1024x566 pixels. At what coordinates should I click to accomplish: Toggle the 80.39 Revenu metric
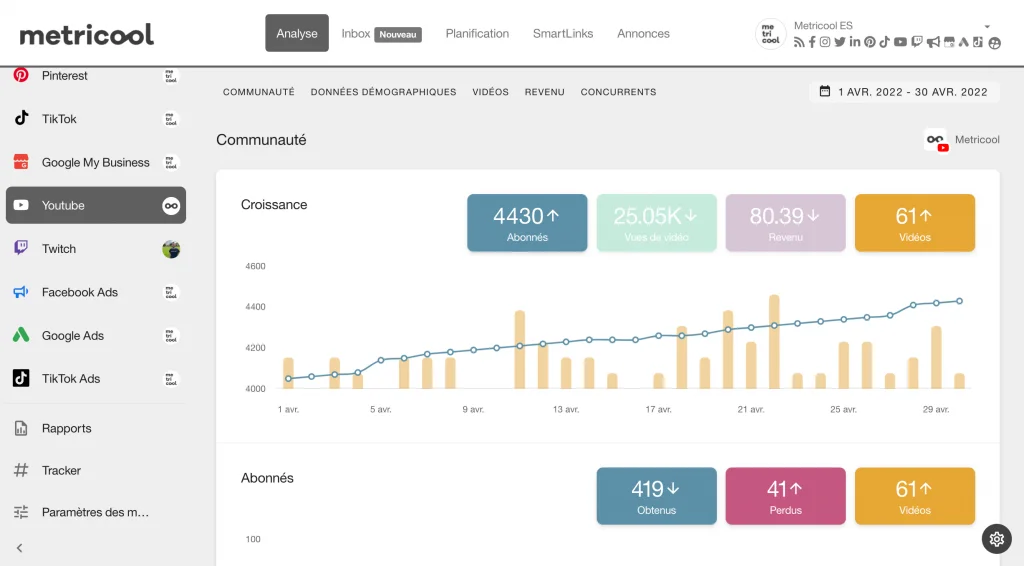tap(786, 223)
